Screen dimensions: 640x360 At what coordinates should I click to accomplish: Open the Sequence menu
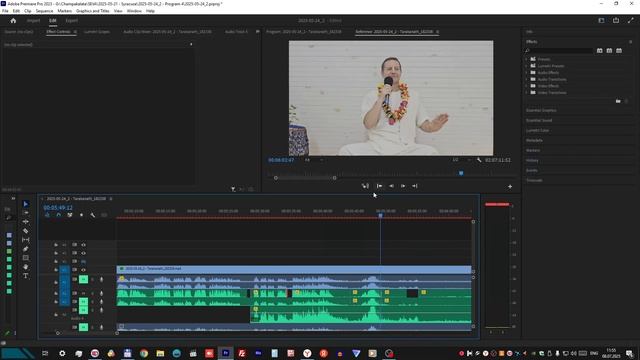[x=44, y=11]
